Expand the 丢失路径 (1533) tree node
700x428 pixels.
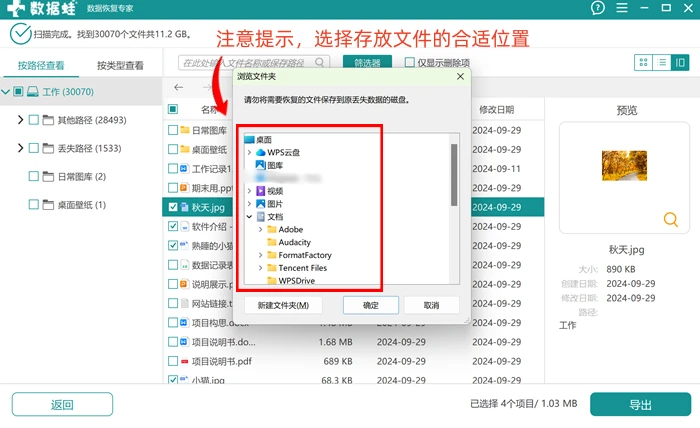20,148
